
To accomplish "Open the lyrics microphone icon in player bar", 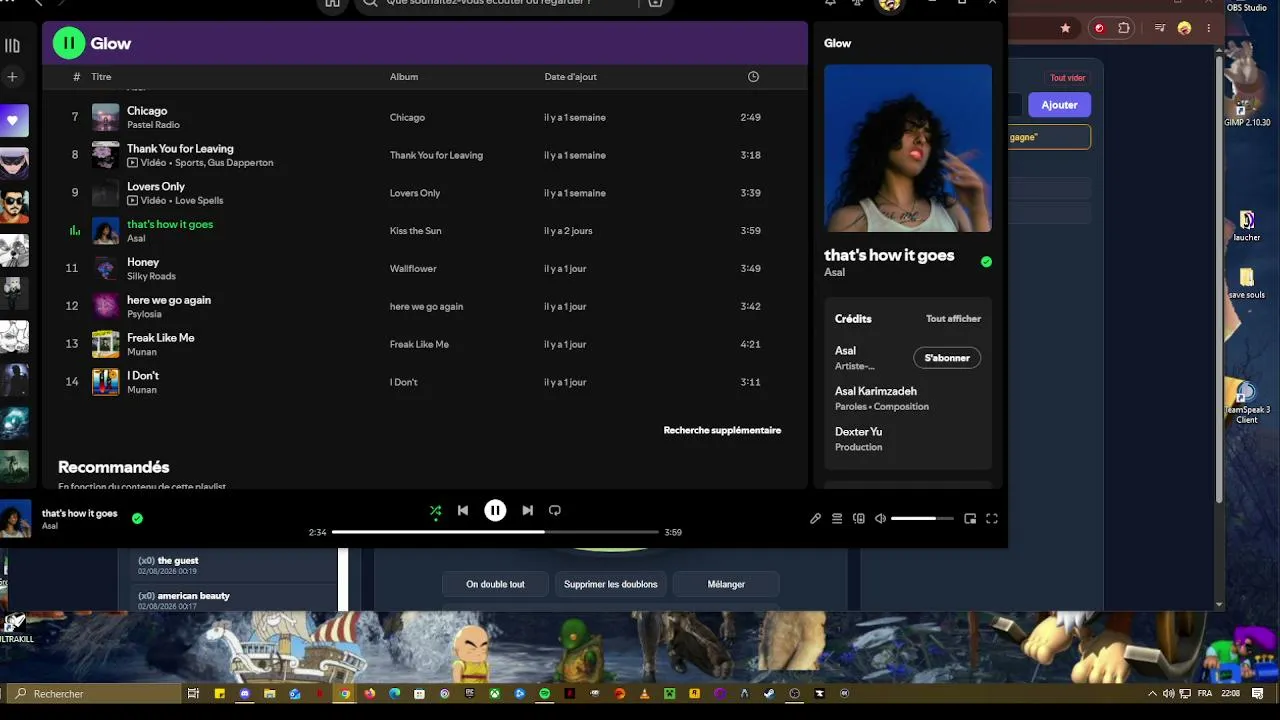I will tap(815, 518).
